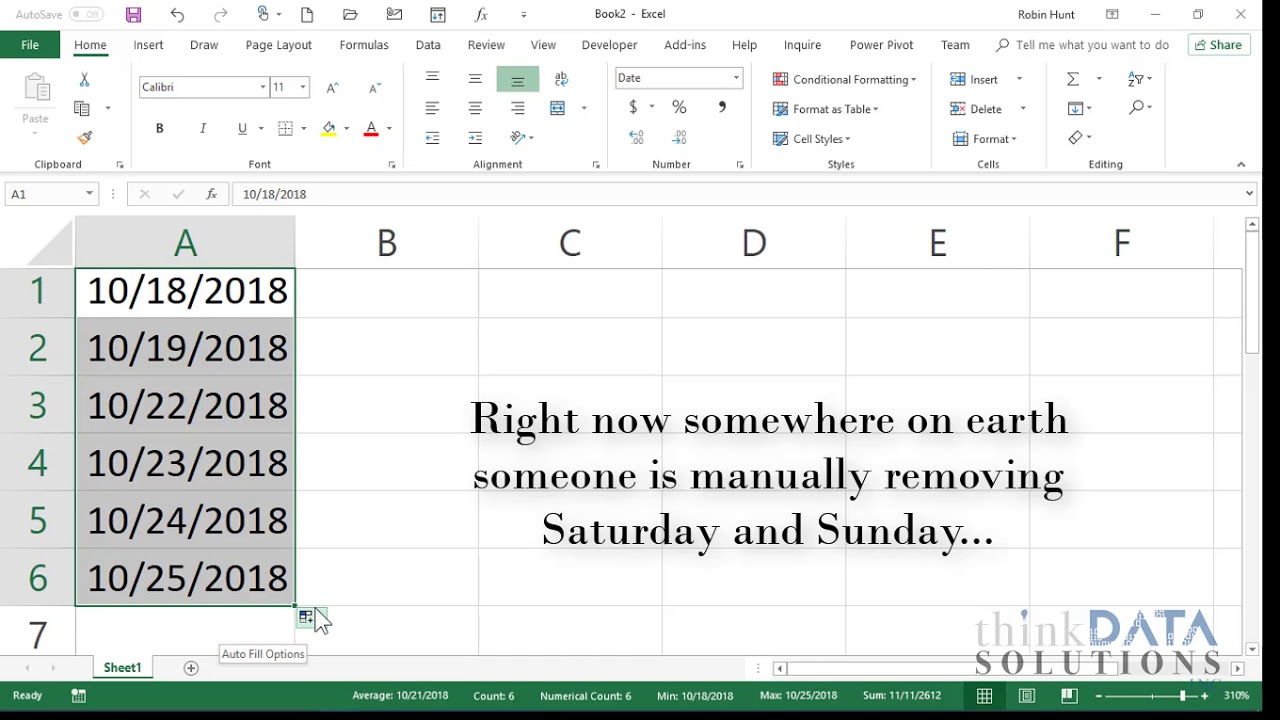Viewport: 1280px width, 720px height.
Task: Toggle Normal view button in status bar
Action: (x=985, y=696)
